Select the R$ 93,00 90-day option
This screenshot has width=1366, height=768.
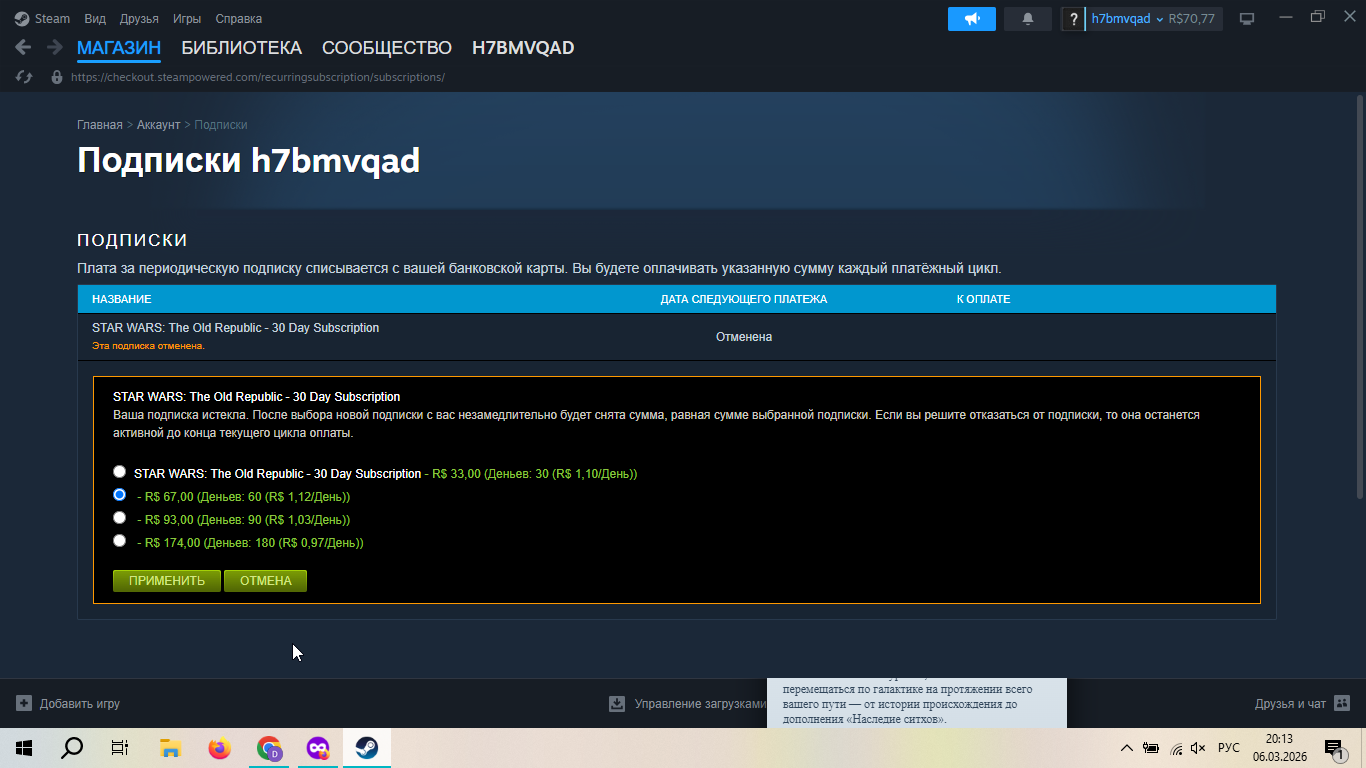coord(120,518)
